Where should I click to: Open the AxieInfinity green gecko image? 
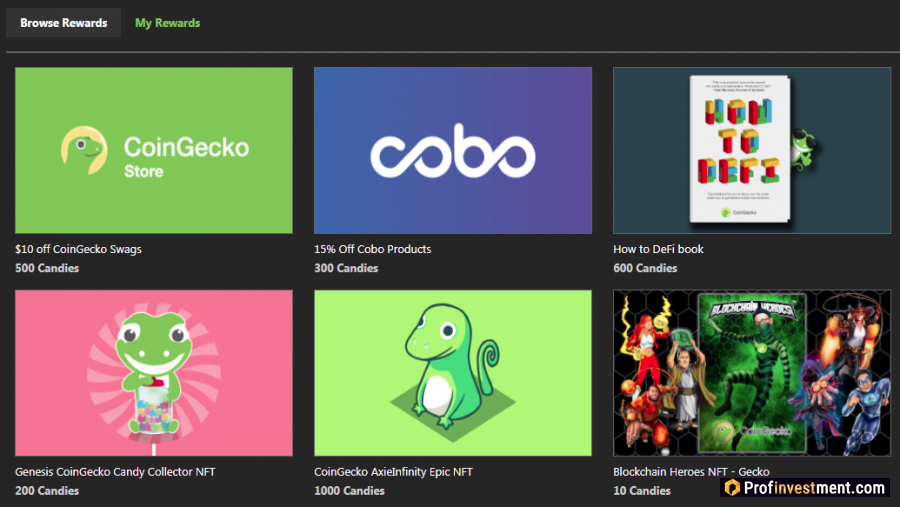453,373
